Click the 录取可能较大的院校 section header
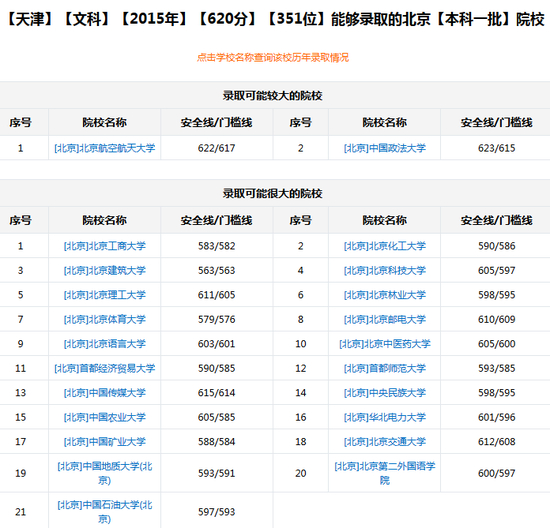 click(273, 95)
